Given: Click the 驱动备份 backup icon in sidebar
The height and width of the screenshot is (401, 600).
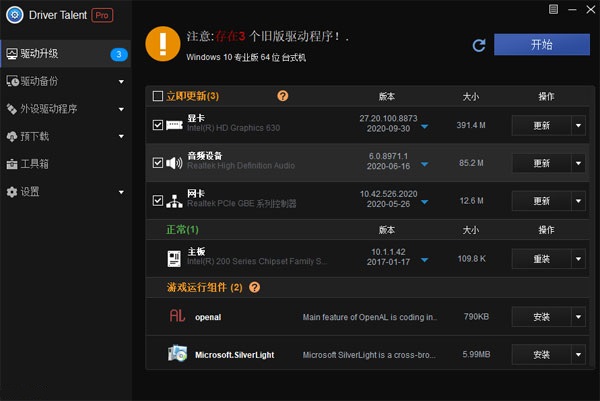Looking at the screenshot, I should click(x=12, y=81).
